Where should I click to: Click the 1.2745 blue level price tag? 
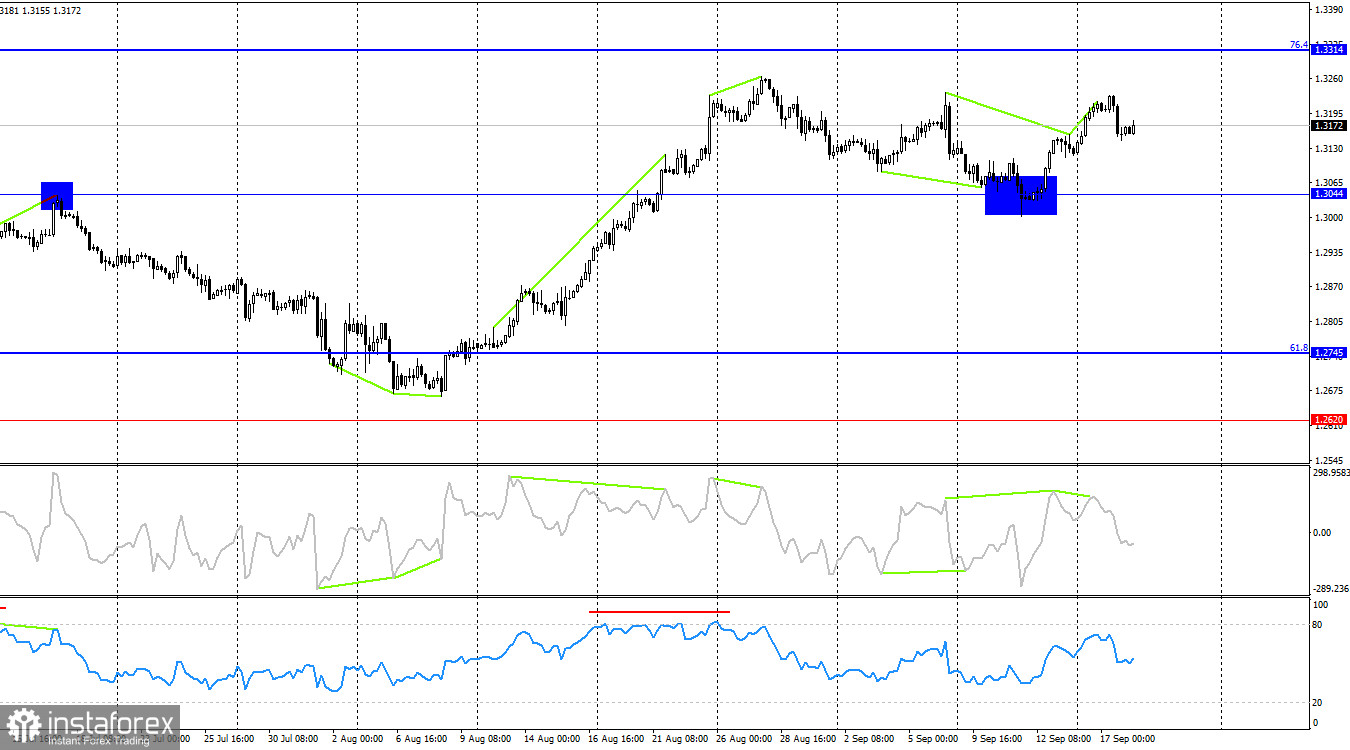[1330, 353]
